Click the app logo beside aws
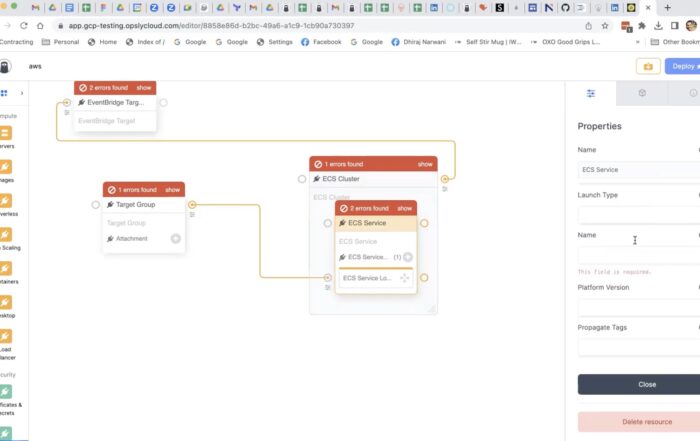This screenshot has height=441, width=700. (x=4, y=67)
